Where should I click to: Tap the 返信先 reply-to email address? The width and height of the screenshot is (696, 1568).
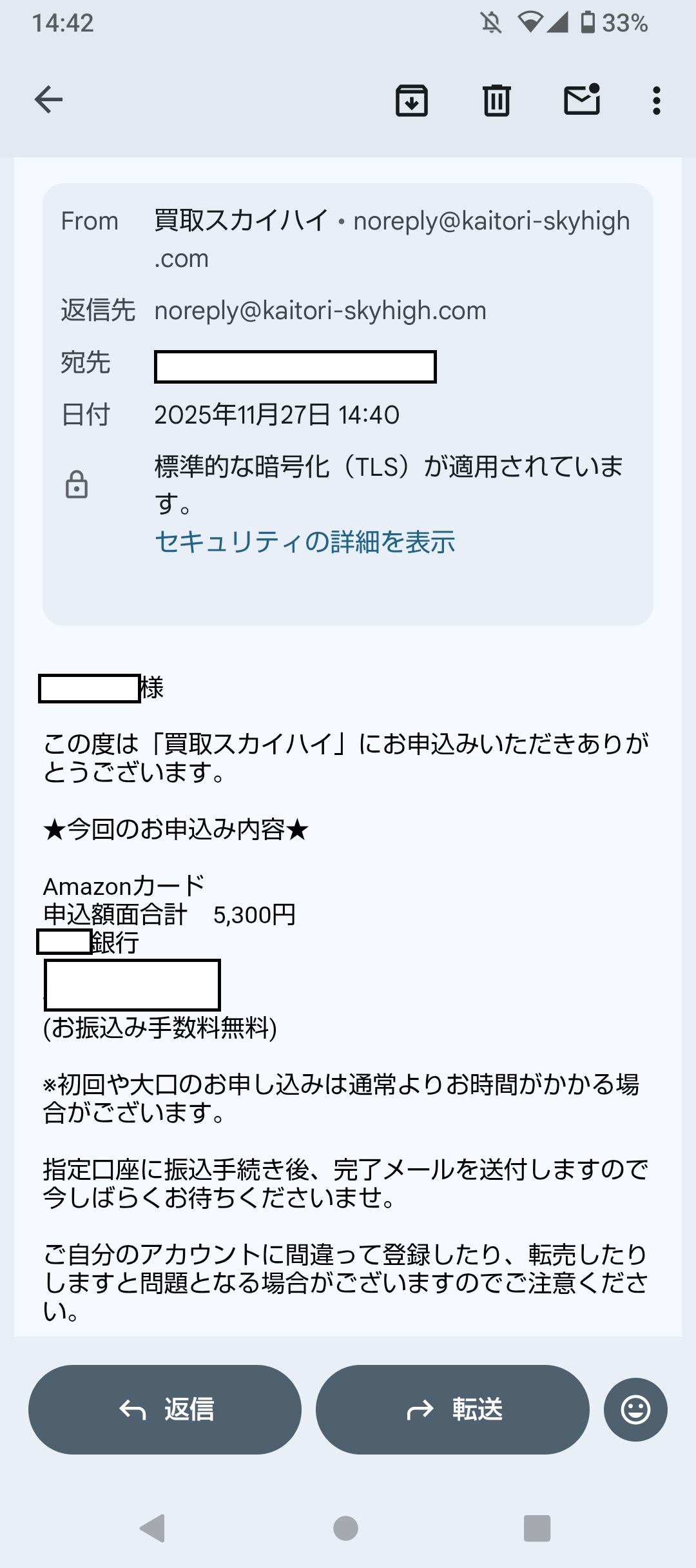point(320,311)
